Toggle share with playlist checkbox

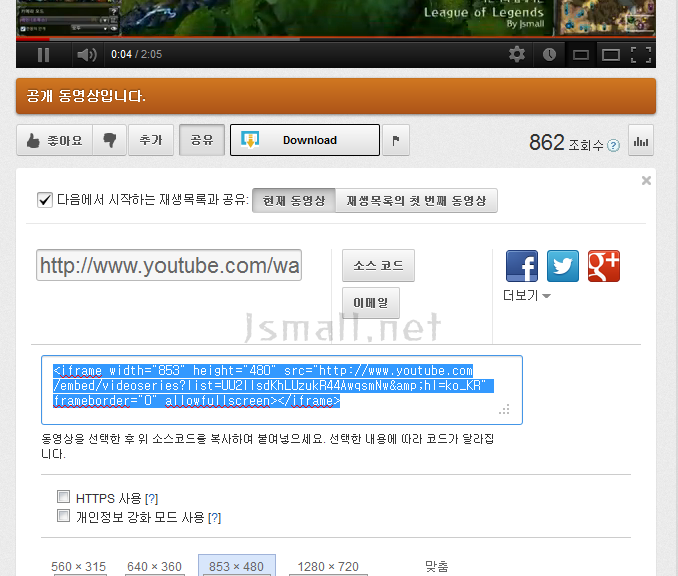45,200
